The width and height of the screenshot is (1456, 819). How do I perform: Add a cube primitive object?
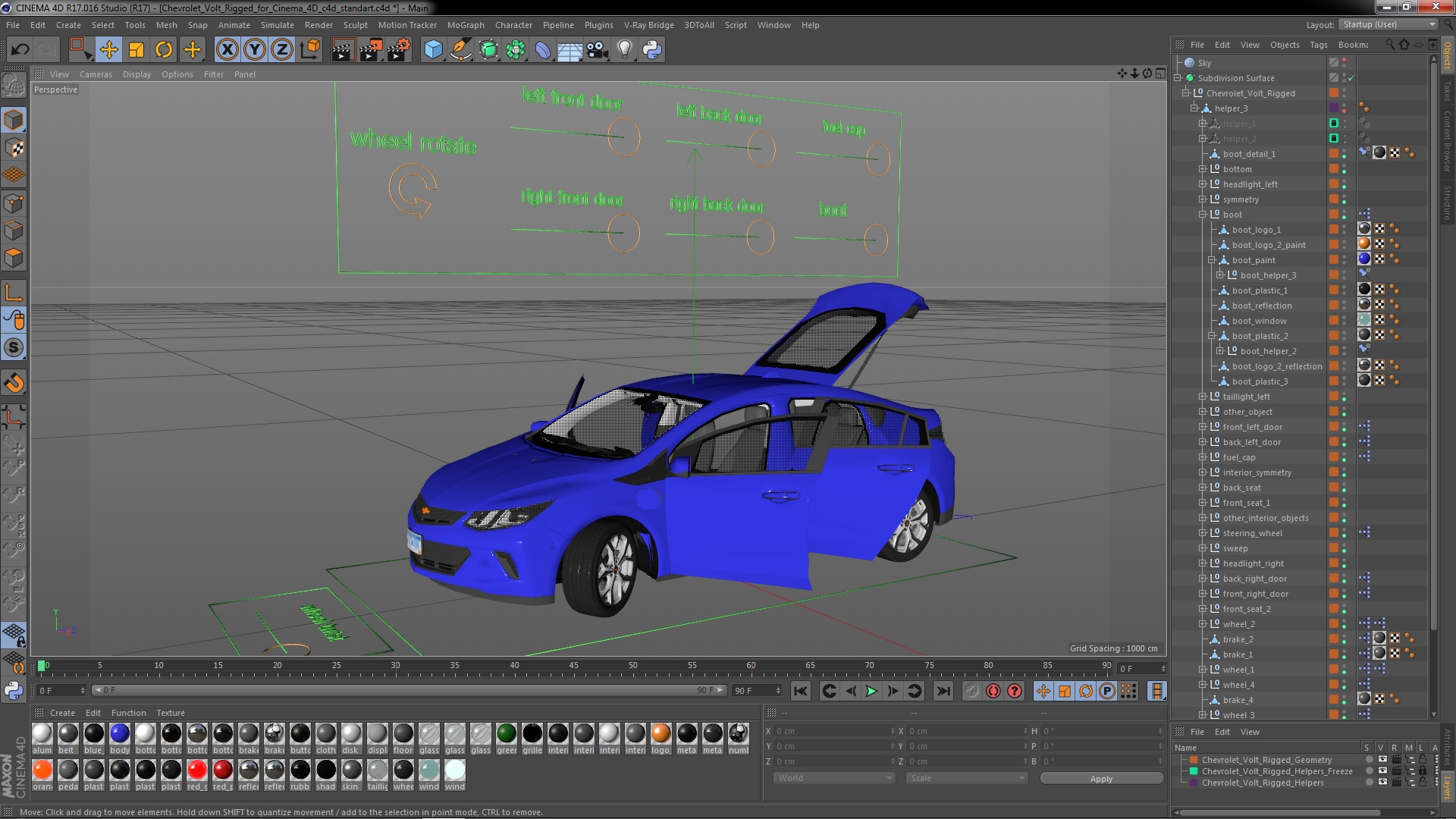point(433,50)
